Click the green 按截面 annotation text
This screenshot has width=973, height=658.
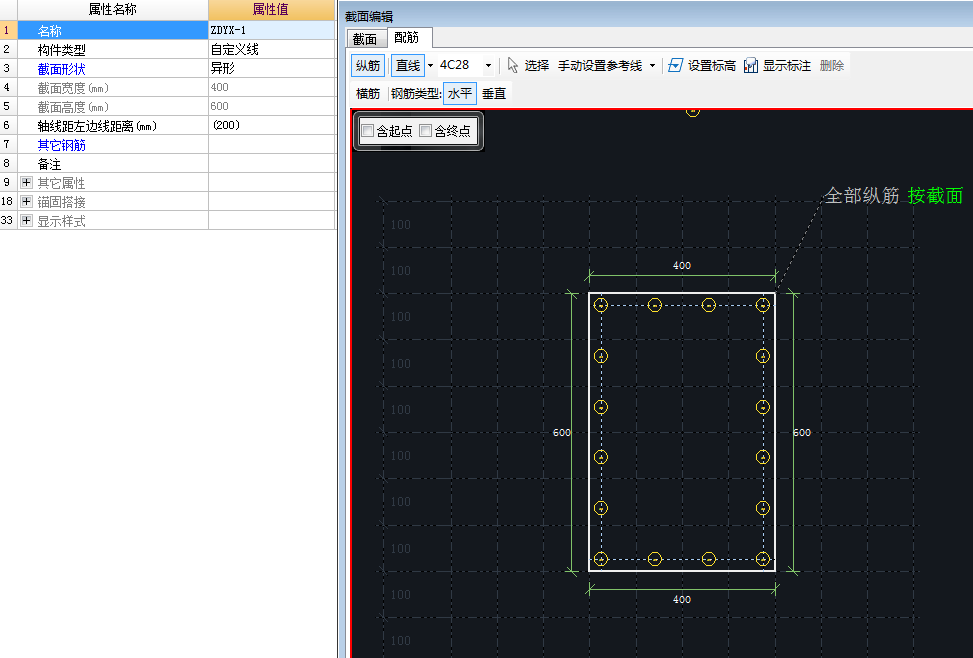pyautogui.click(x=935, y=196)
